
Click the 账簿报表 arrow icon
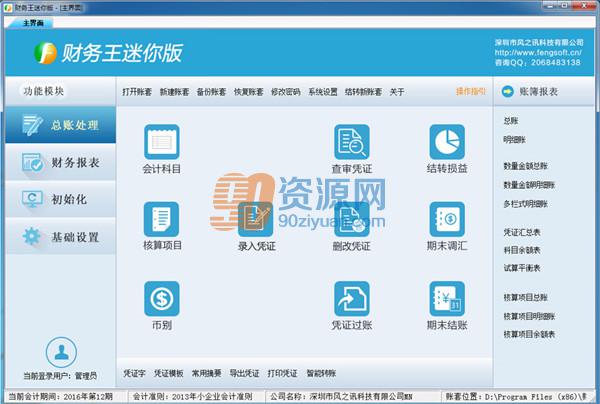[507, 91]
